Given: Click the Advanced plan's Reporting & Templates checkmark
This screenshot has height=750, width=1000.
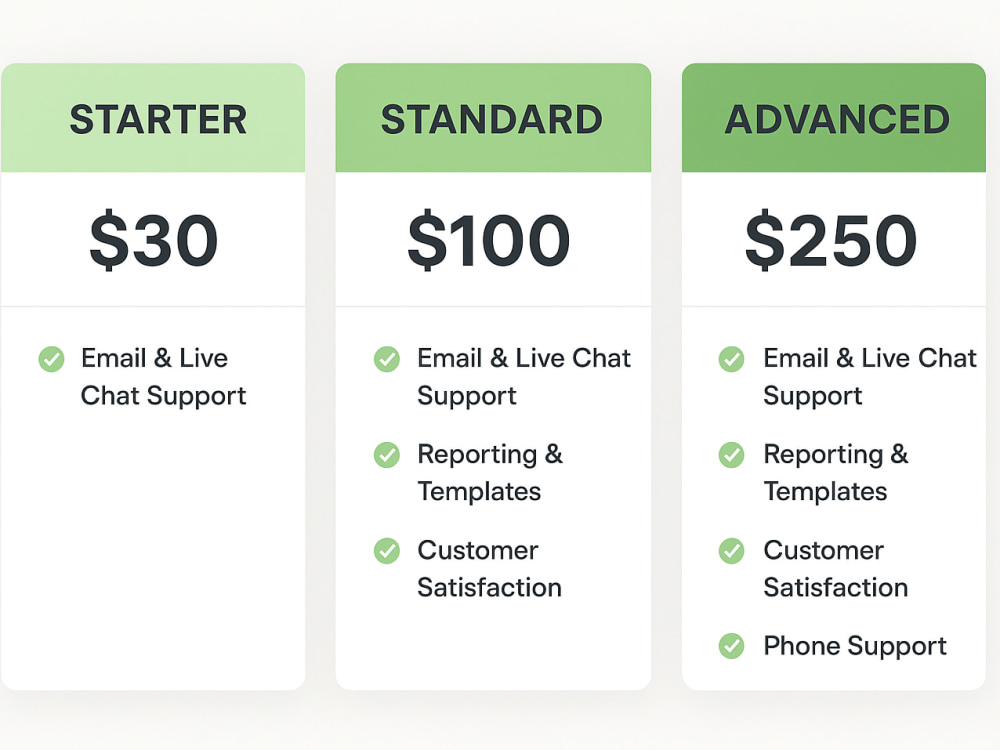Looking at the screenshot, I should pyautogui.click(x=732, y=455).
